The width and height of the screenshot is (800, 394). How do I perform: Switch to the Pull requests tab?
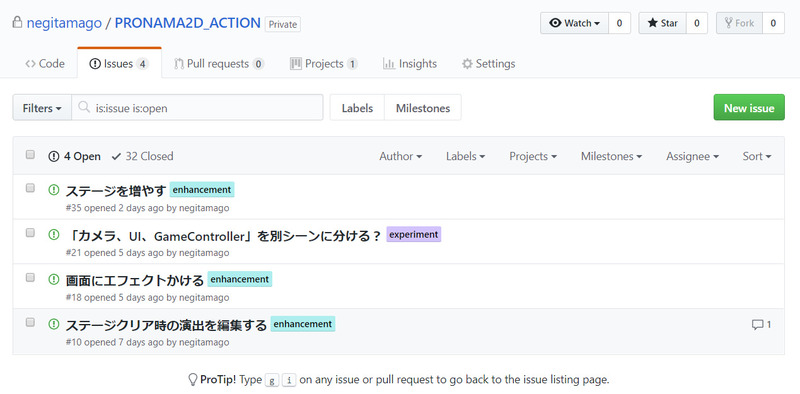point(219,64)
